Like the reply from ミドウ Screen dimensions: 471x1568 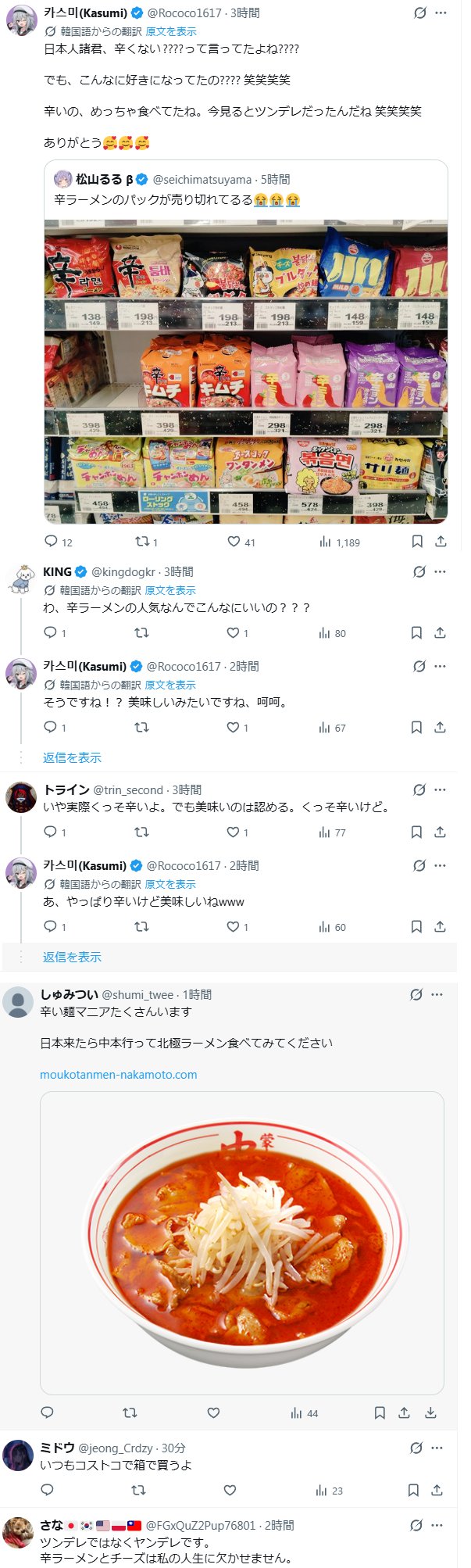click(x=230, y=1491)
